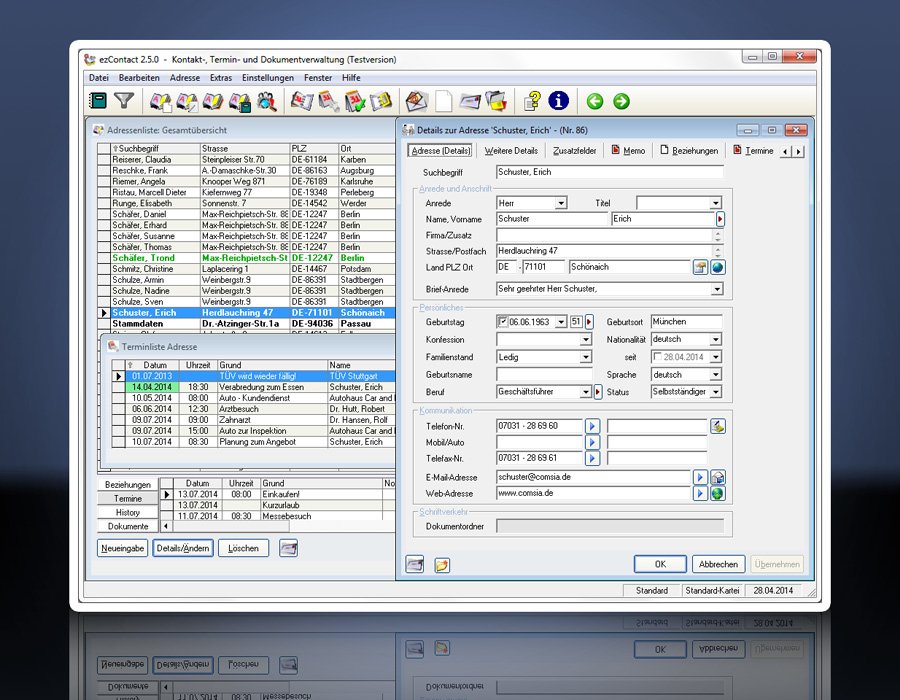The height and width of the screenshot is (700, 900).
Task: Open the Anrede dropdown
Action: pyautogui.click(x=560, y=203)
